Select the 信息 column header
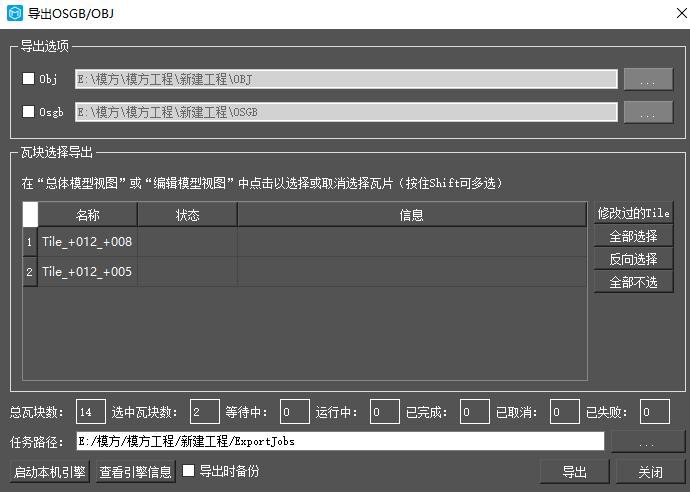690x492 pixels. (412, 215)
